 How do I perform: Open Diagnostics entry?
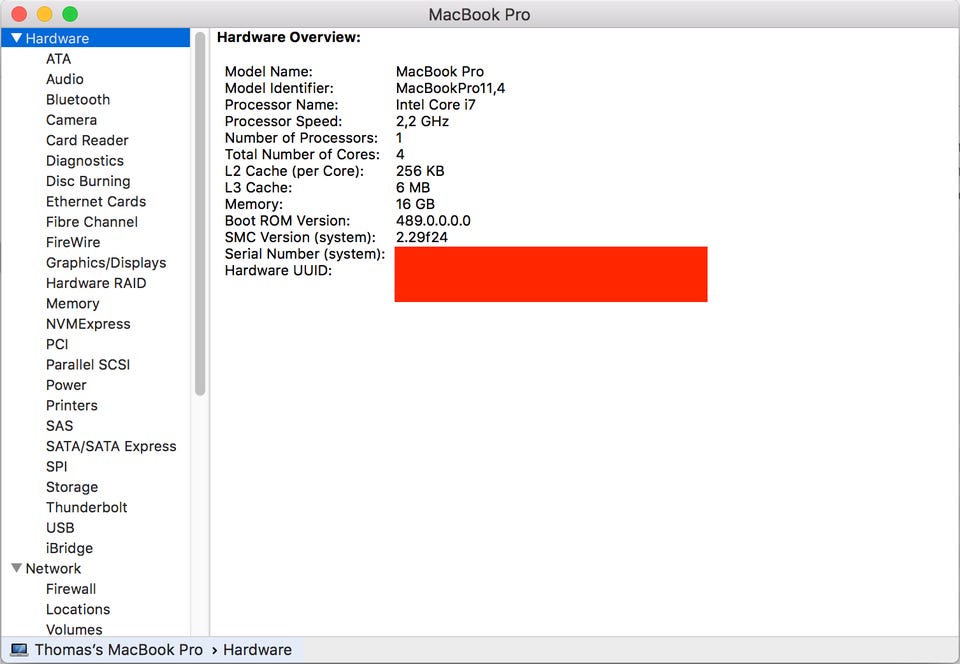84,160
